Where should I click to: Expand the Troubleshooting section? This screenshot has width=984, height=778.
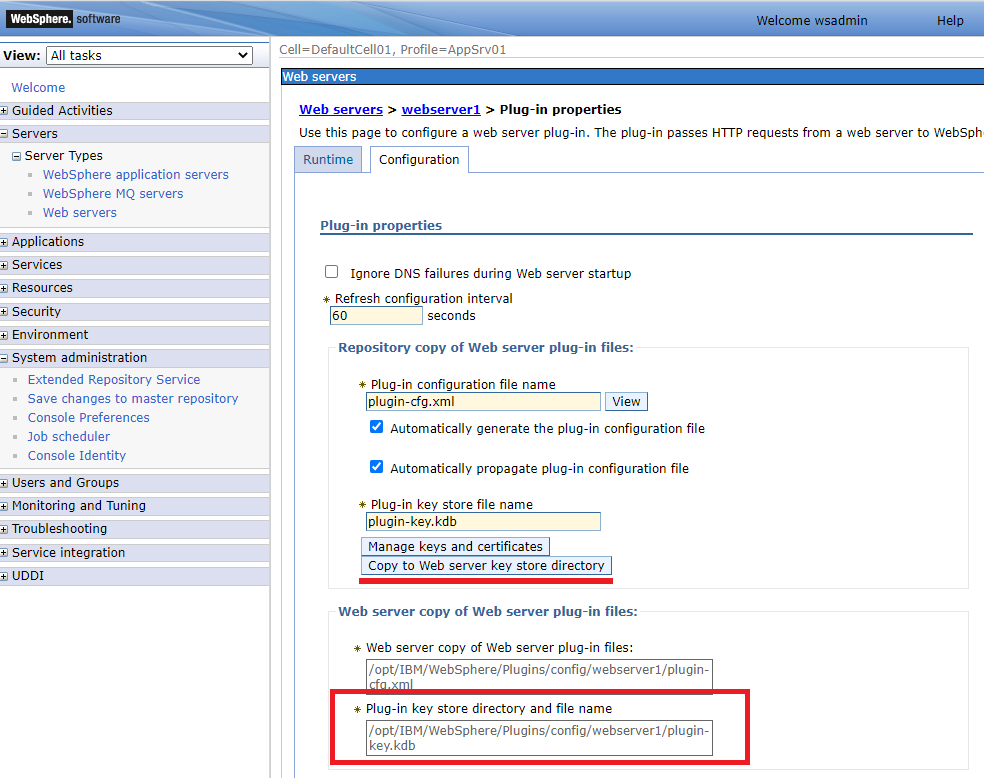click(x=4, y=530)
